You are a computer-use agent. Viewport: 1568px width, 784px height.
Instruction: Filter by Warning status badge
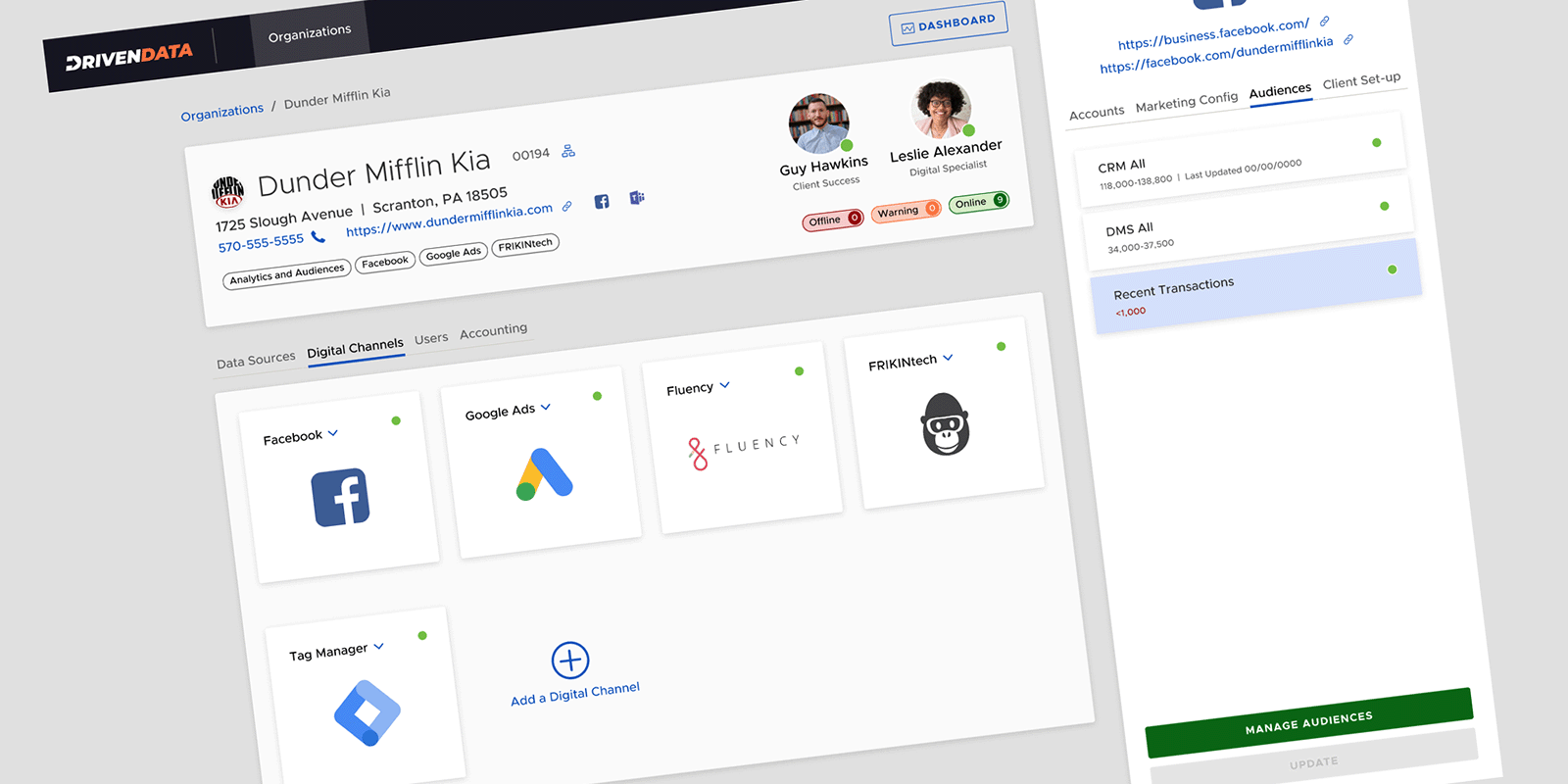pyautogui.click(x=906, y=211)
